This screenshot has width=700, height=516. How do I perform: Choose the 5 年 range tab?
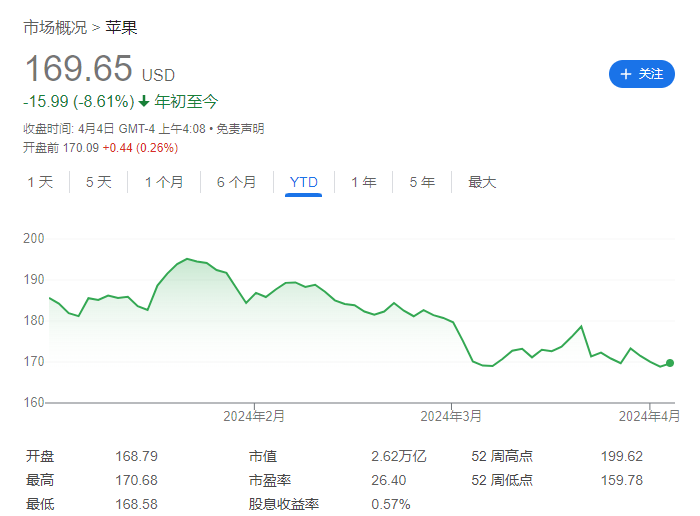422,182
